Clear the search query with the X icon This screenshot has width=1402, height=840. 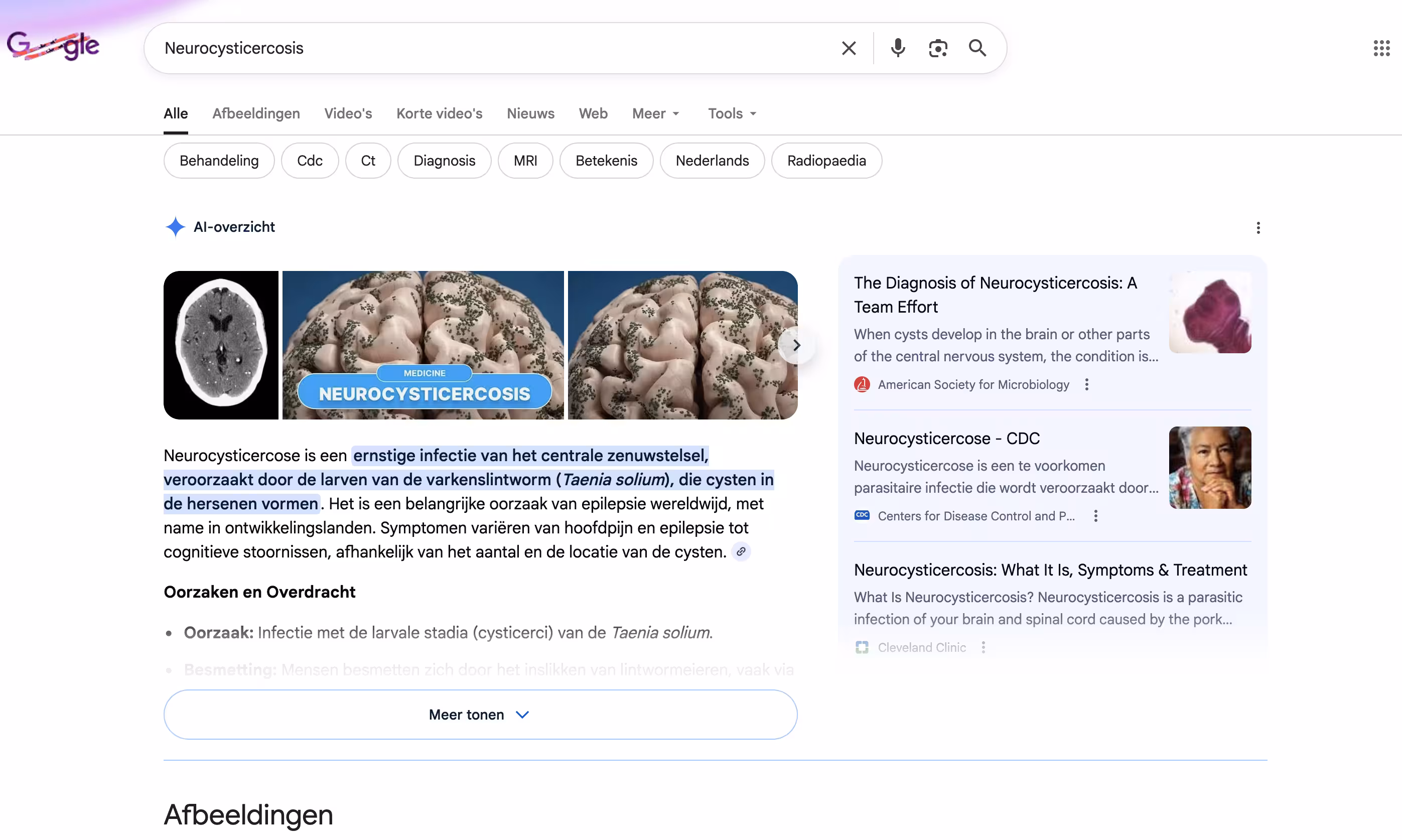[x=849, y=48]
